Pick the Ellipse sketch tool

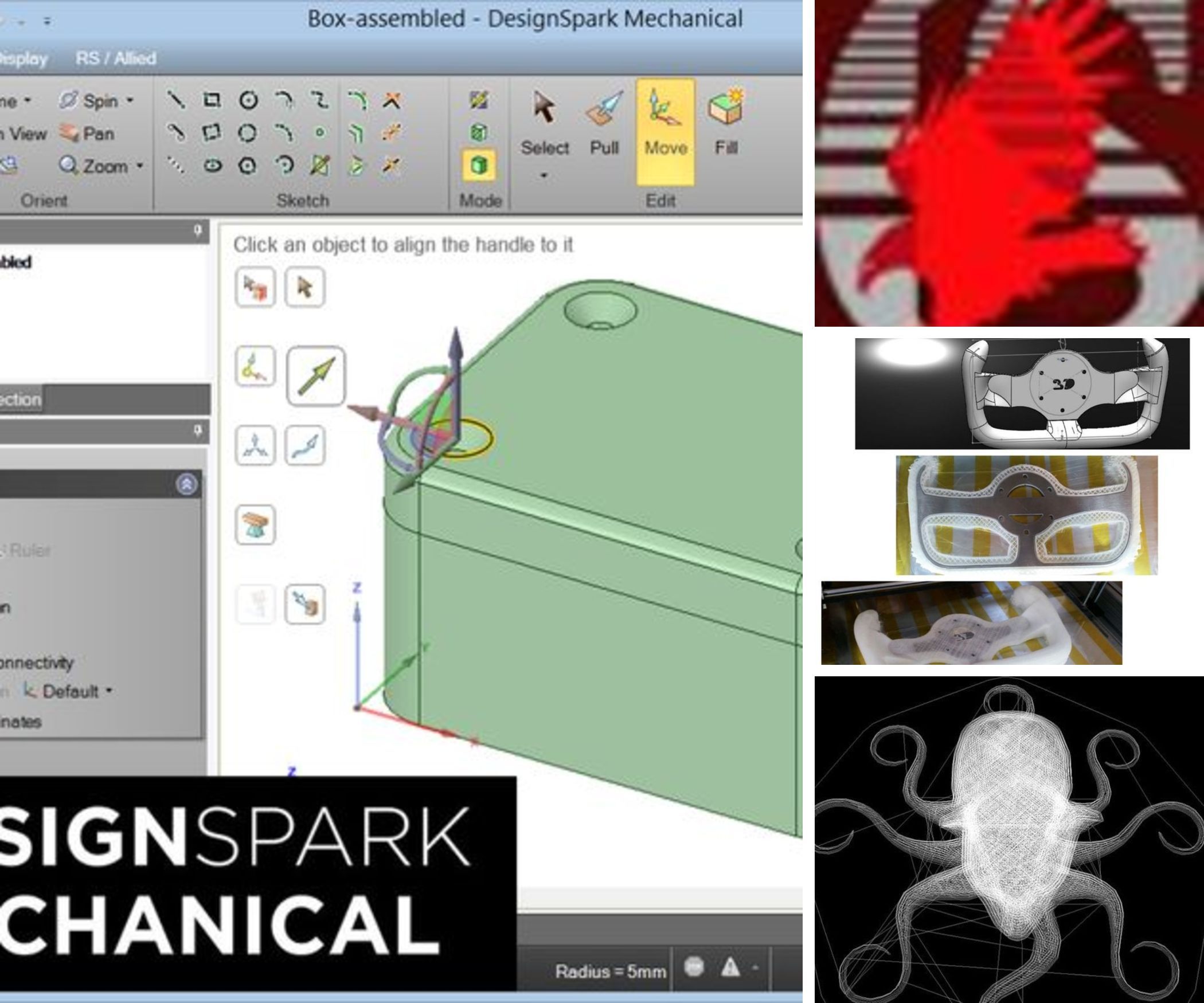coord(213,166)
